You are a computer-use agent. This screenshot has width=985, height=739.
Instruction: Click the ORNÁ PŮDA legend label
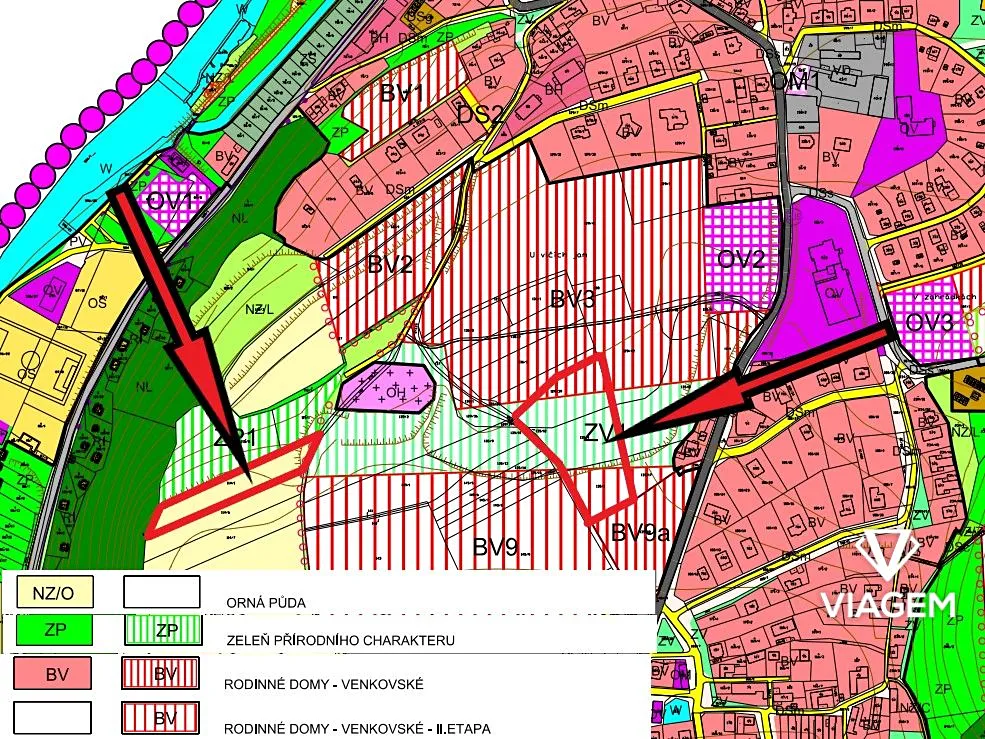click(267, 602)
